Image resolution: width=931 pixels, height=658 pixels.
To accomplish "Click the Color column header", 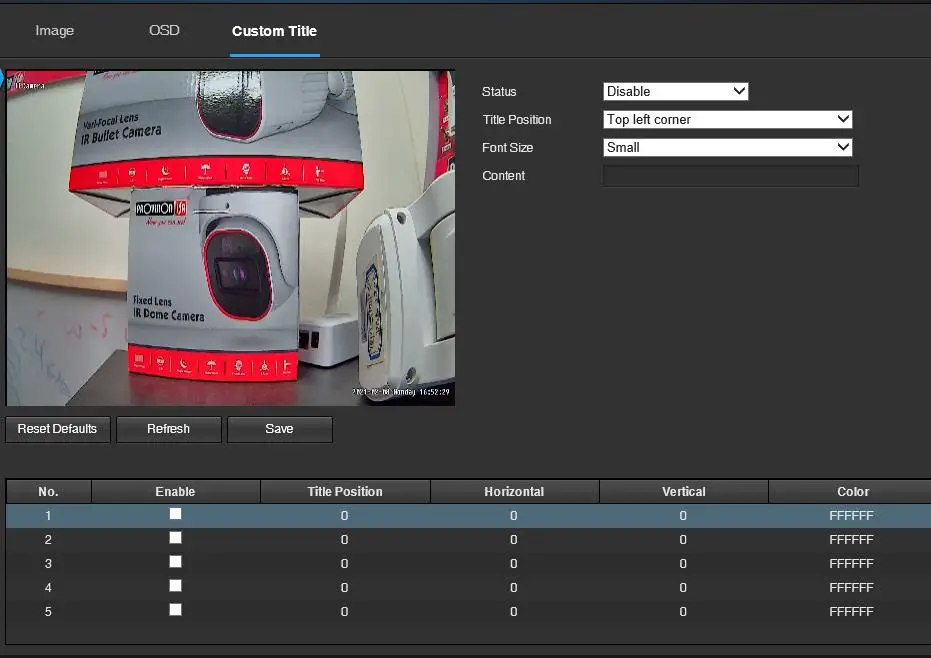I will [x=852, y=492].
